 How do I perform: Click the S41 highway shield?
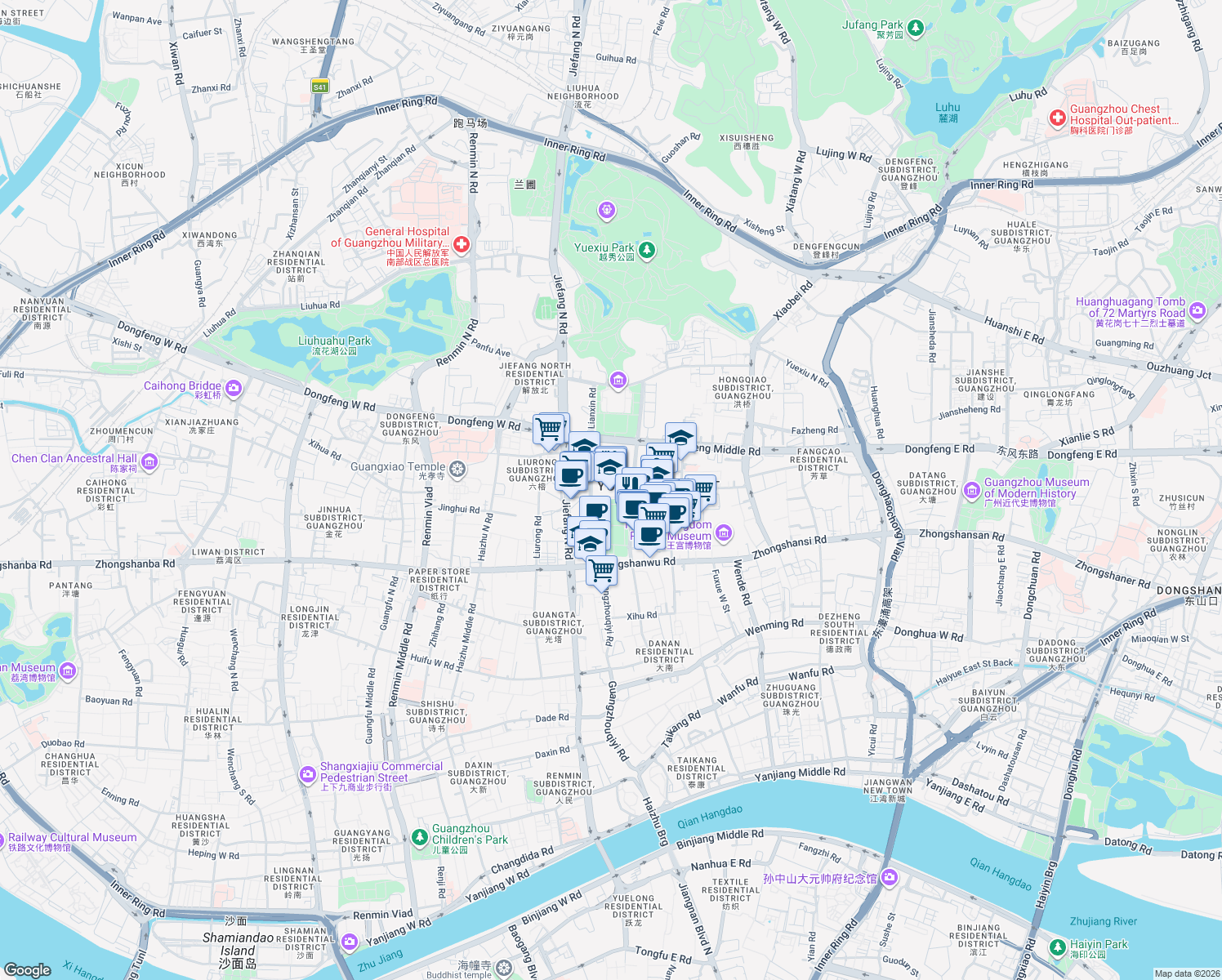pyautogui.click(x=319, y=87)
